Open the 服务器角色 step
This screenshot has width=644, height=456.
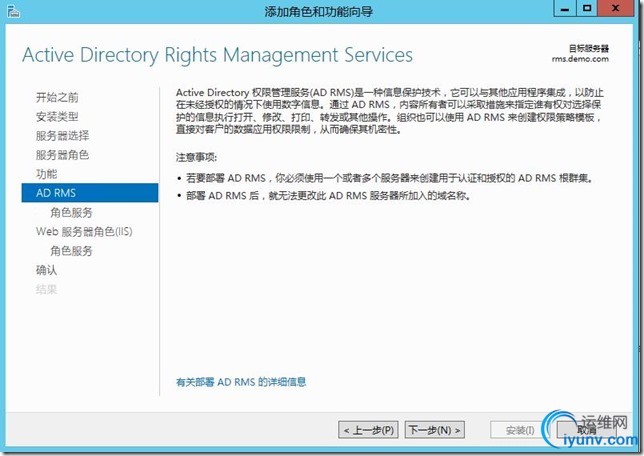tap(62, 155)
